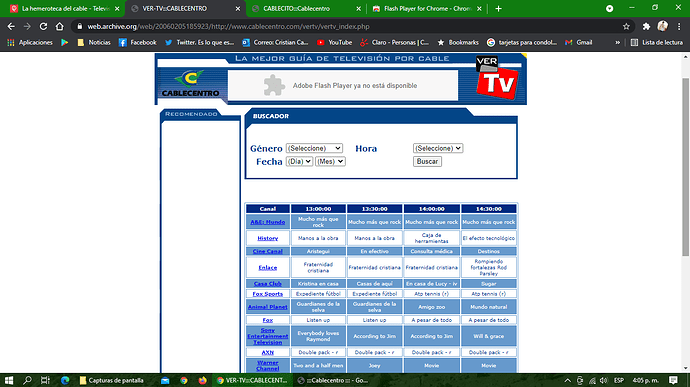
Task: Click the address bar URL
Action: (228, 26)
